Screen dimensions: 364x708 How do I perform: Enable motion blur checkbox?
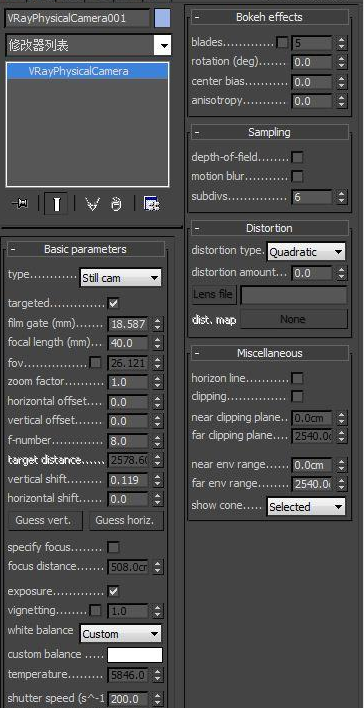pyautogui.click(x=297, y=177)
